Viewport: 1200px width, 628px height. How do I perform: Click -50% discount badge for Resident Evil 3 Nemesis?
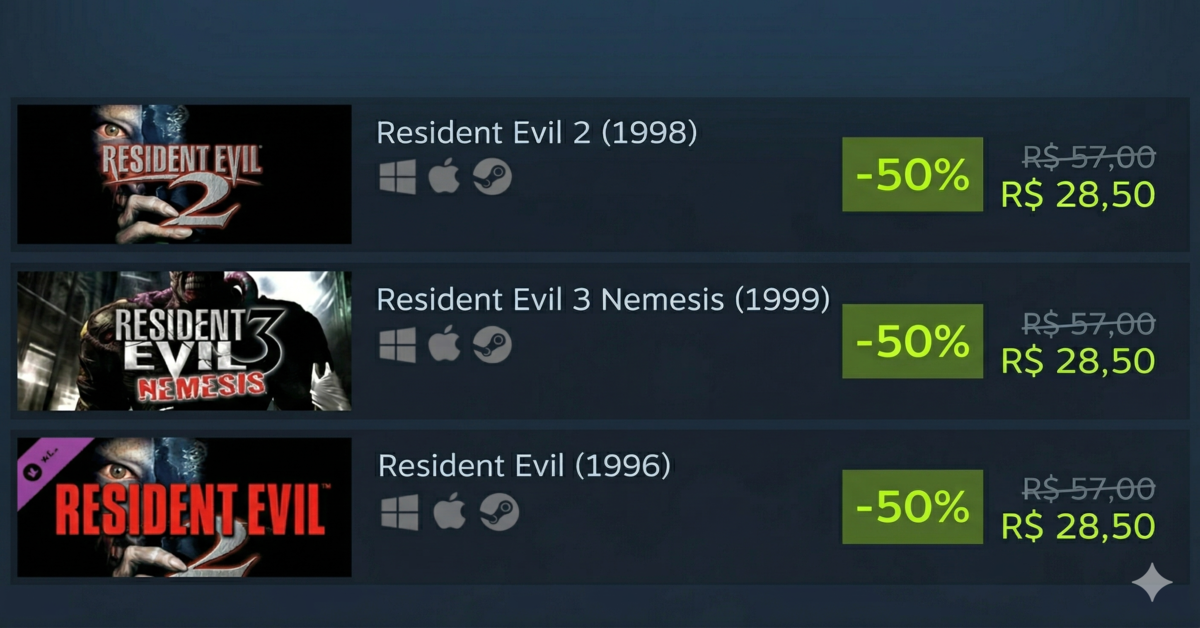point(913,341)
